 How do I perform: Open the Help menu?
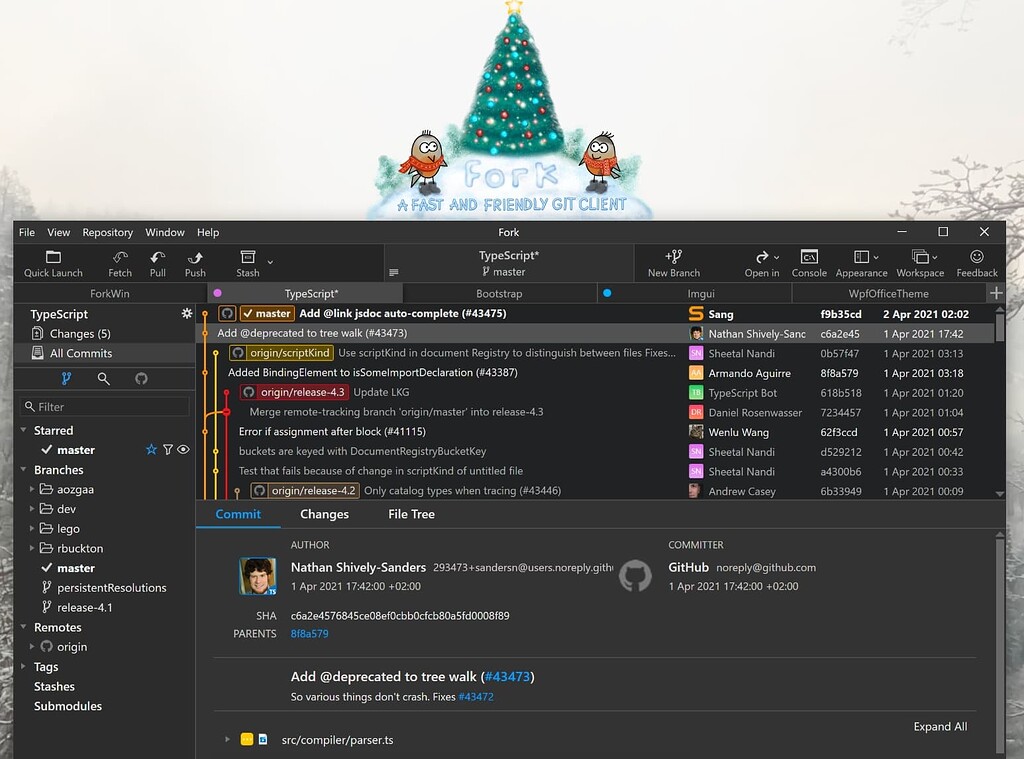[208, 232]
